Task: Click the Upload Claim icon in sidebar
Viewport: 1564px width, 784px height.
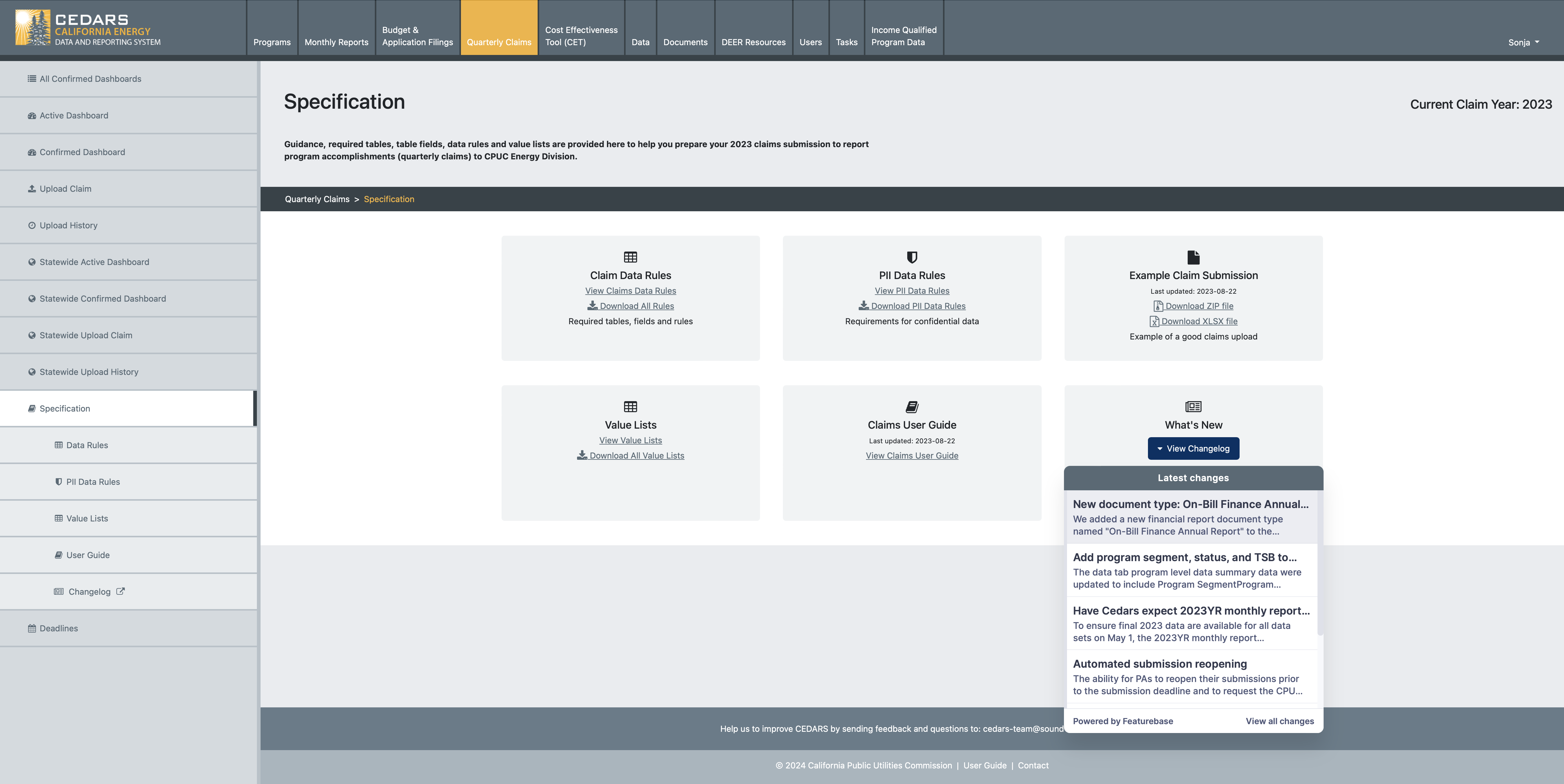Action: pyautogui.click(x=31, y=189)
